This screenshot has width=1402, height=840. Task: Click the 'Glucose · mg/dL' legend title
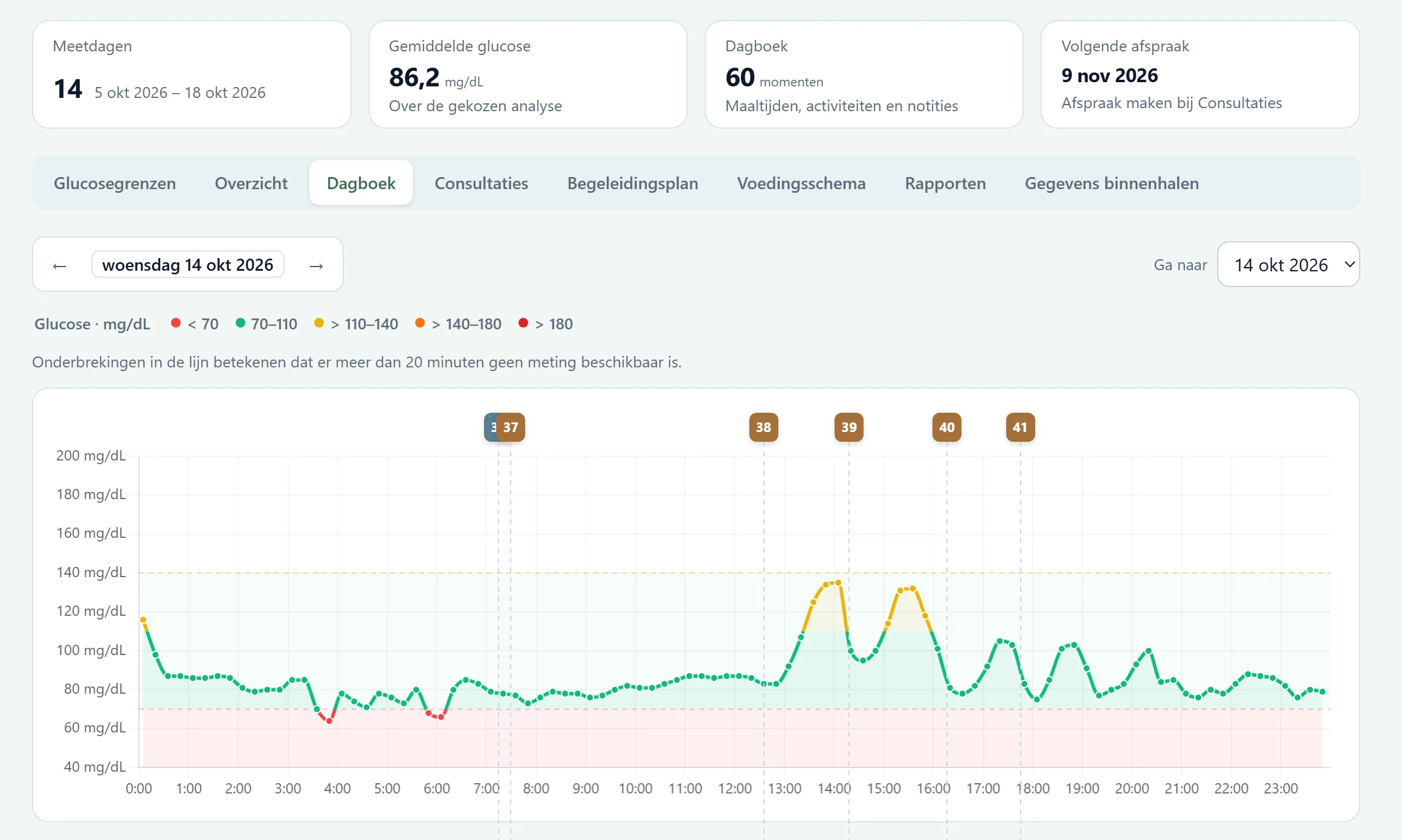[x=92, y=324]
